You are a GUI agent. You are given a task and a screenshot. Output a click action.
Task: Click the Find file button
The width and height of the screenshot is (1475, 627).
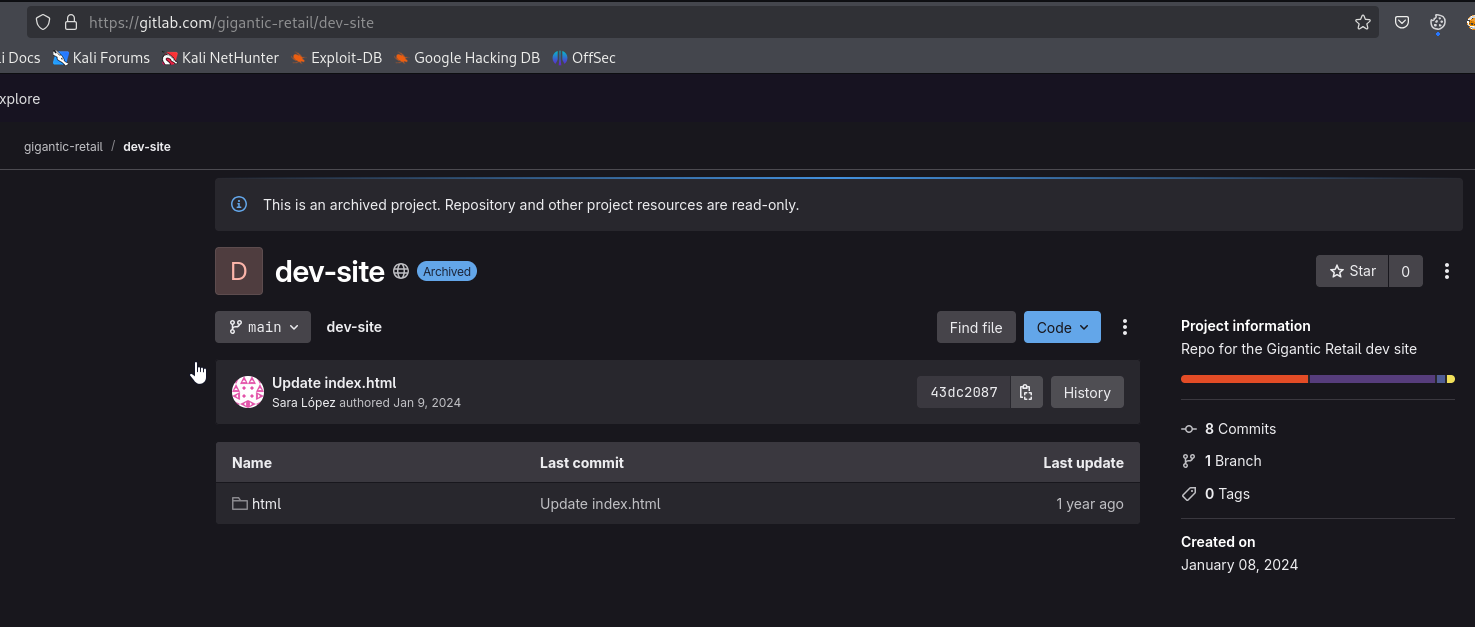[x=976, y=327]
